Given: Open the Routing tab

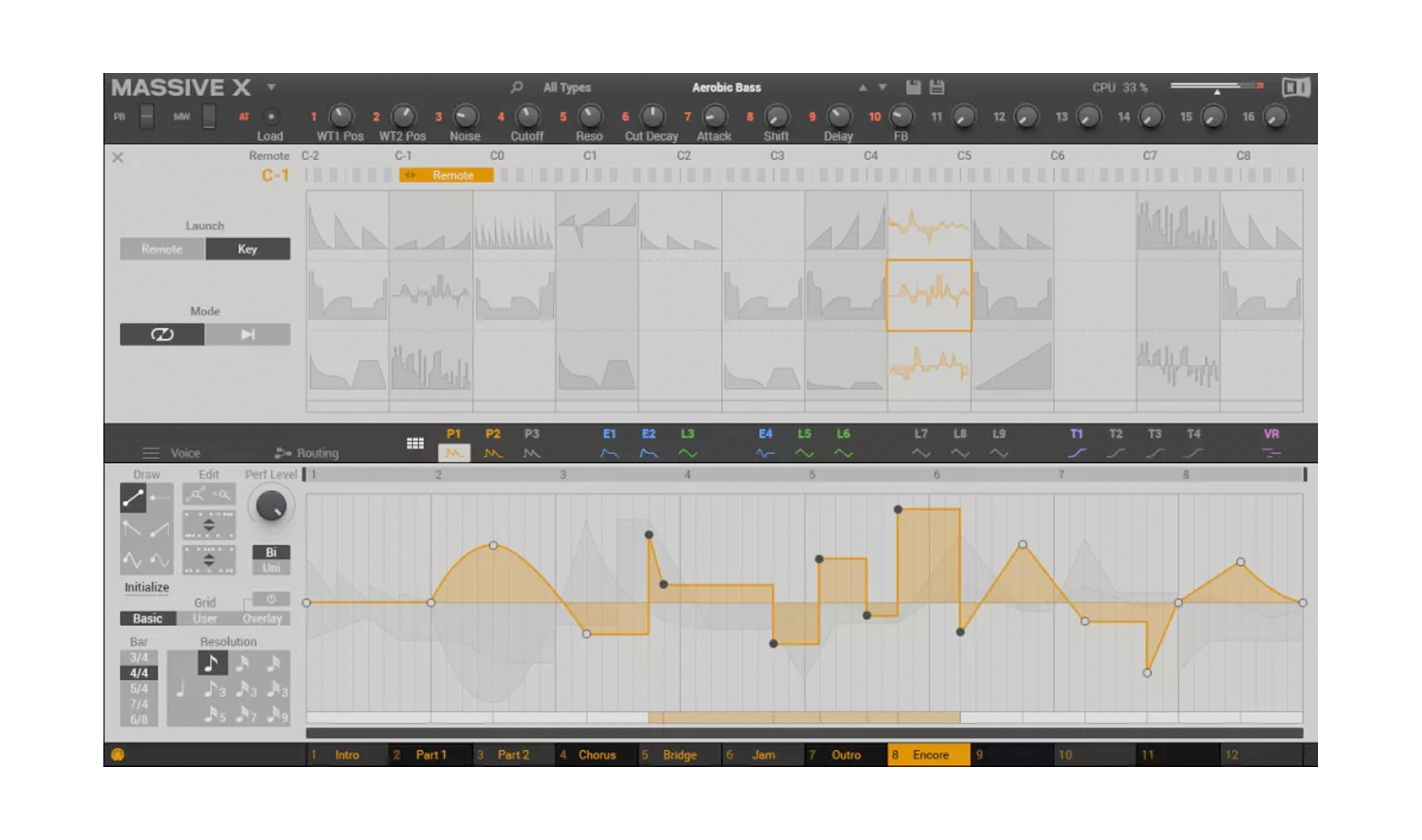Looking at the screenshot, I should click(x=307, y=453).
